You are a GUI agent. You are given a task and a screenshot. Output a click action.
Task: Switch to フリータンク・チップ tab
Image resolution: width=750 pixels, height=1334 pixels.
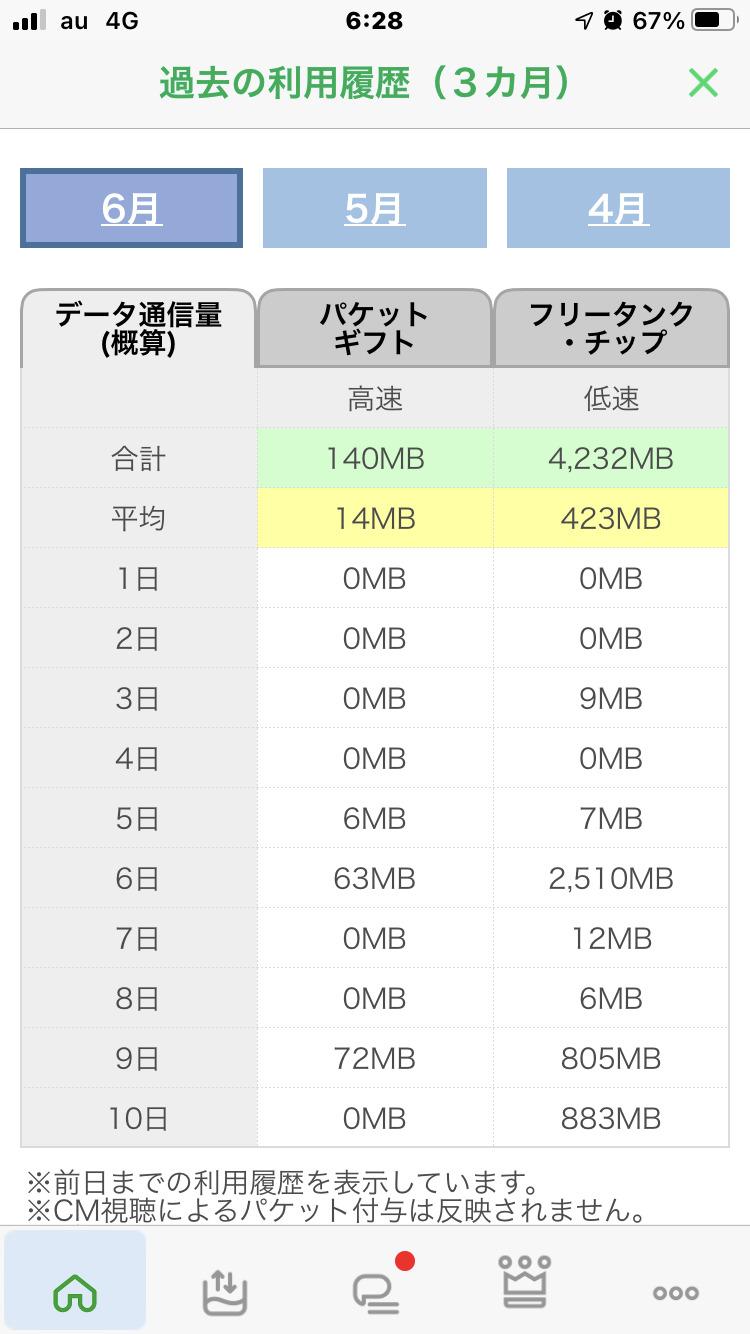tap(611, 328)
